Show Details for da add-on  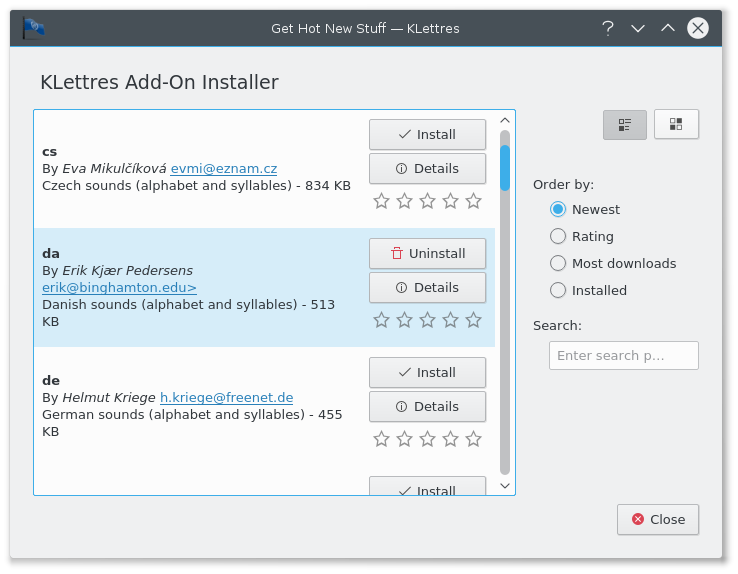(427, 287)
